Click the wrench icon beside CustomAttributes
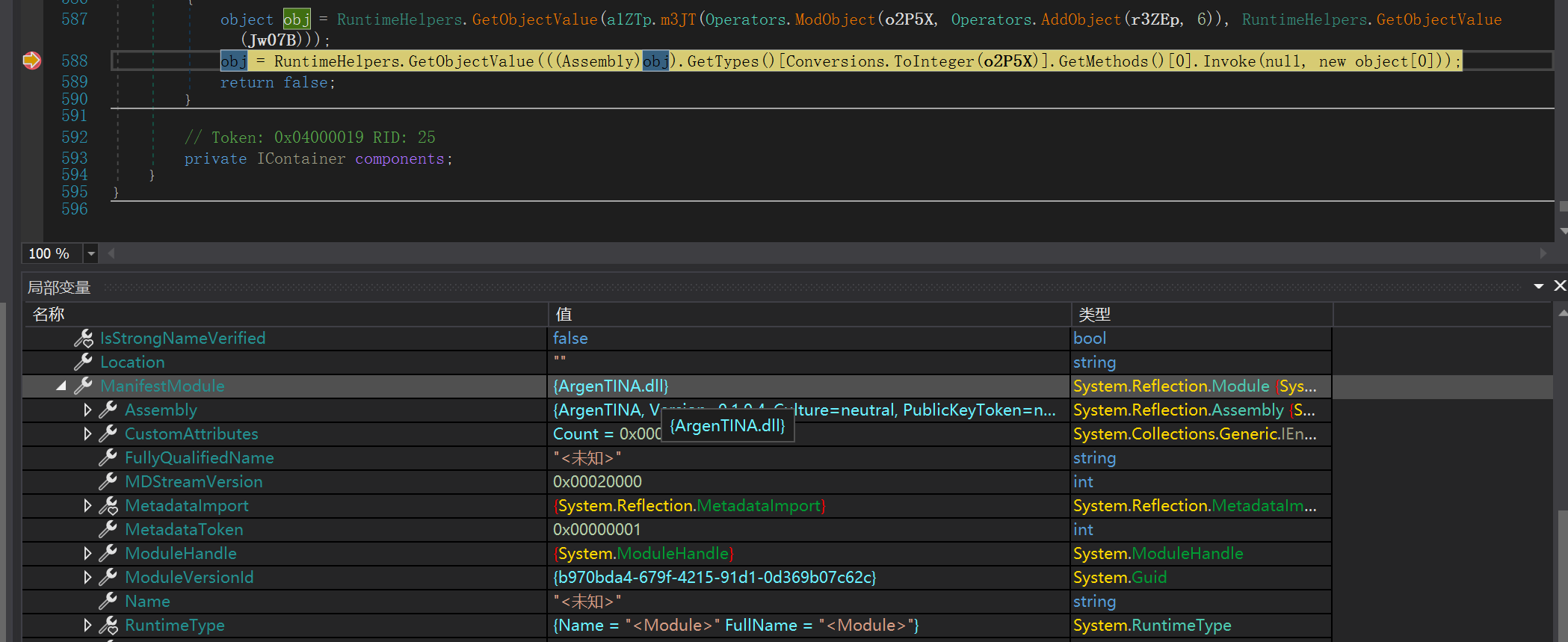 pyautogui.click(x=108, y=434)
